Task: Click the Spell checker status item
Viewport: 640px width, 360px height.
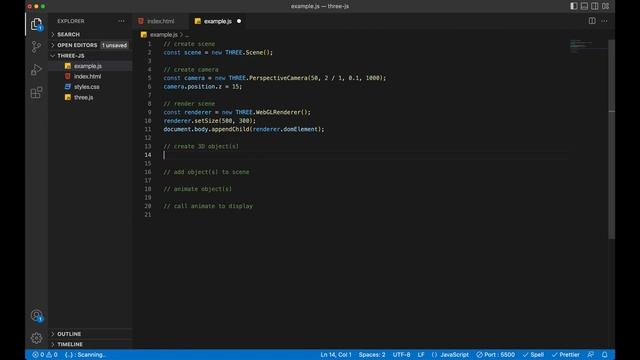Action: (x=533, y=355)
